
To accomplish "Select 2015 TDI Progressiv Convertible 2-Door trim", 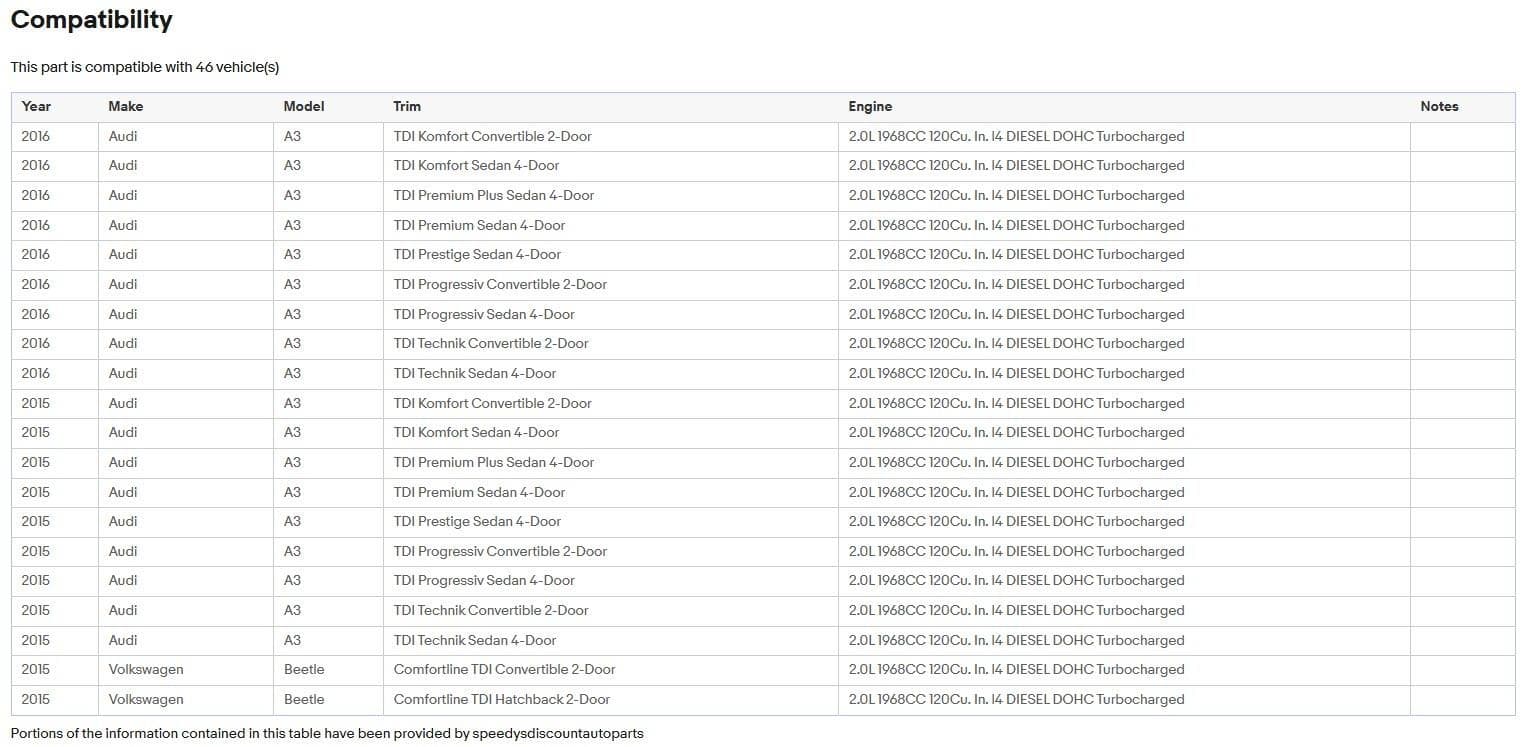I will [500, 551].
